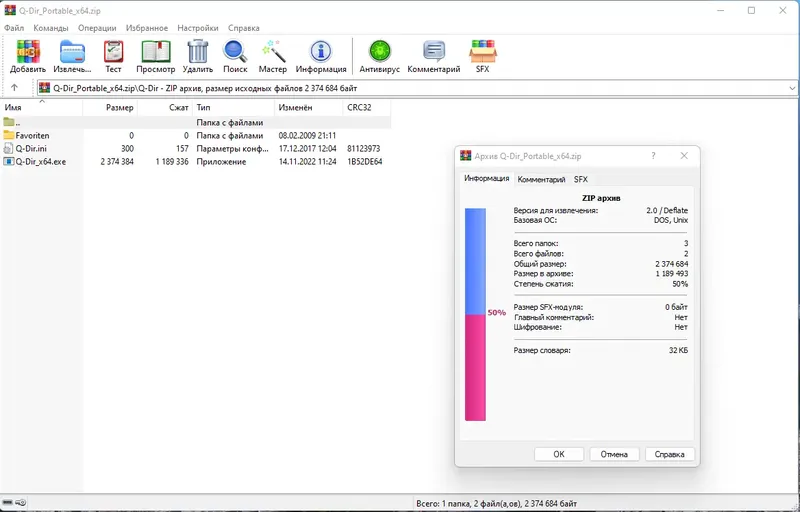Viewport: 800px width, 512px height.
Task: Sort by Изменён column header
Action: click(309, 108)
